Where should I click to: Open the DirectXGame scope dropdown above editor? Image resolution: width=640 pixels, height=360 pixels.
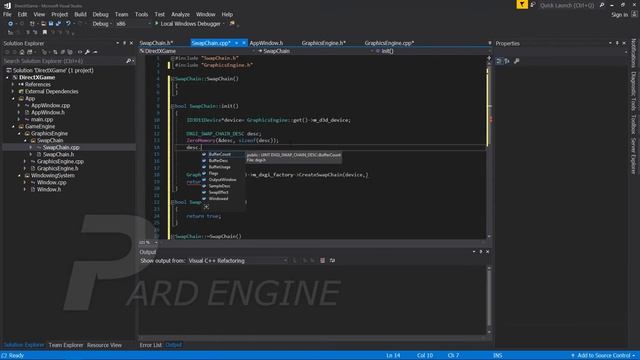(198, 51)
